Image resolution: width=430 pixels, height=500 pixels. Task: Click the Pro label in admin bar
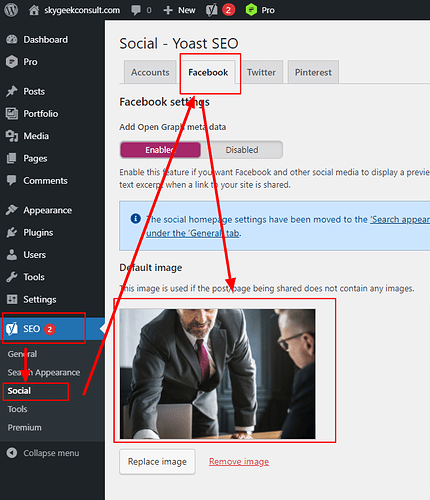(268, 10)
